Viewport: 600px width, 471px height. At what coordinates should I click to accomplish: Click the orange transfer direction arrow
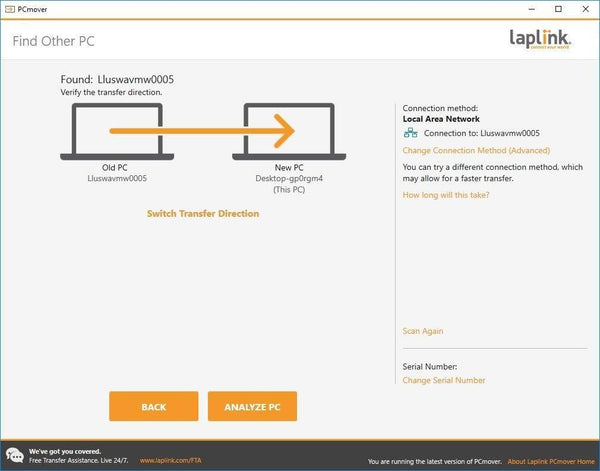(x=202, y=131)
